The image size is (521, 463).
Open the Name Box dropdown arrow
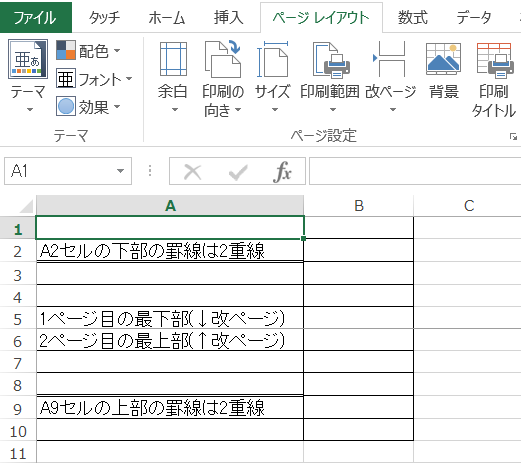[x=120, y=171]
